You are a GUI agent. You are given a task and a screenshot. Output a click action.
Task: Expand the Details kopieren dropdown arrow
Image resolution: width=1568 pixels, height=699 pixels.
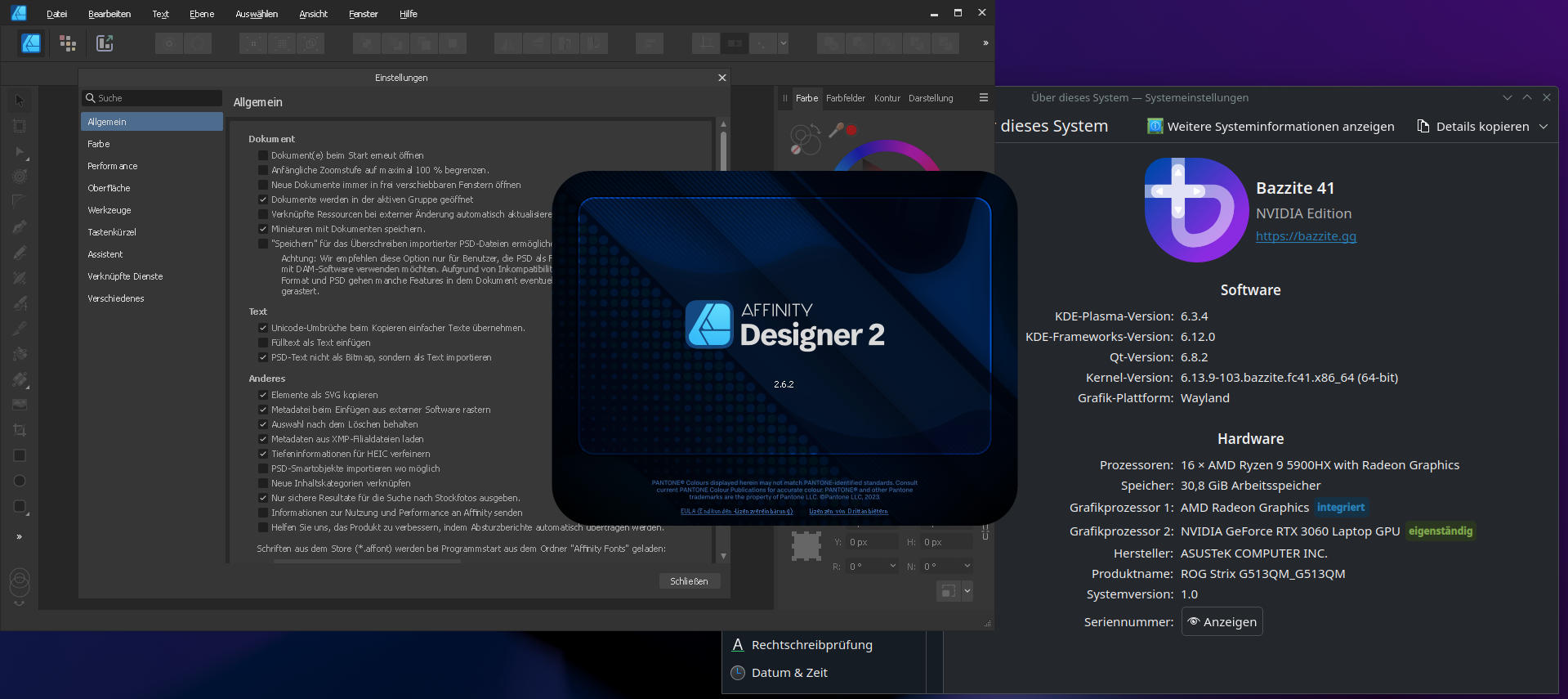[1543, 126]
